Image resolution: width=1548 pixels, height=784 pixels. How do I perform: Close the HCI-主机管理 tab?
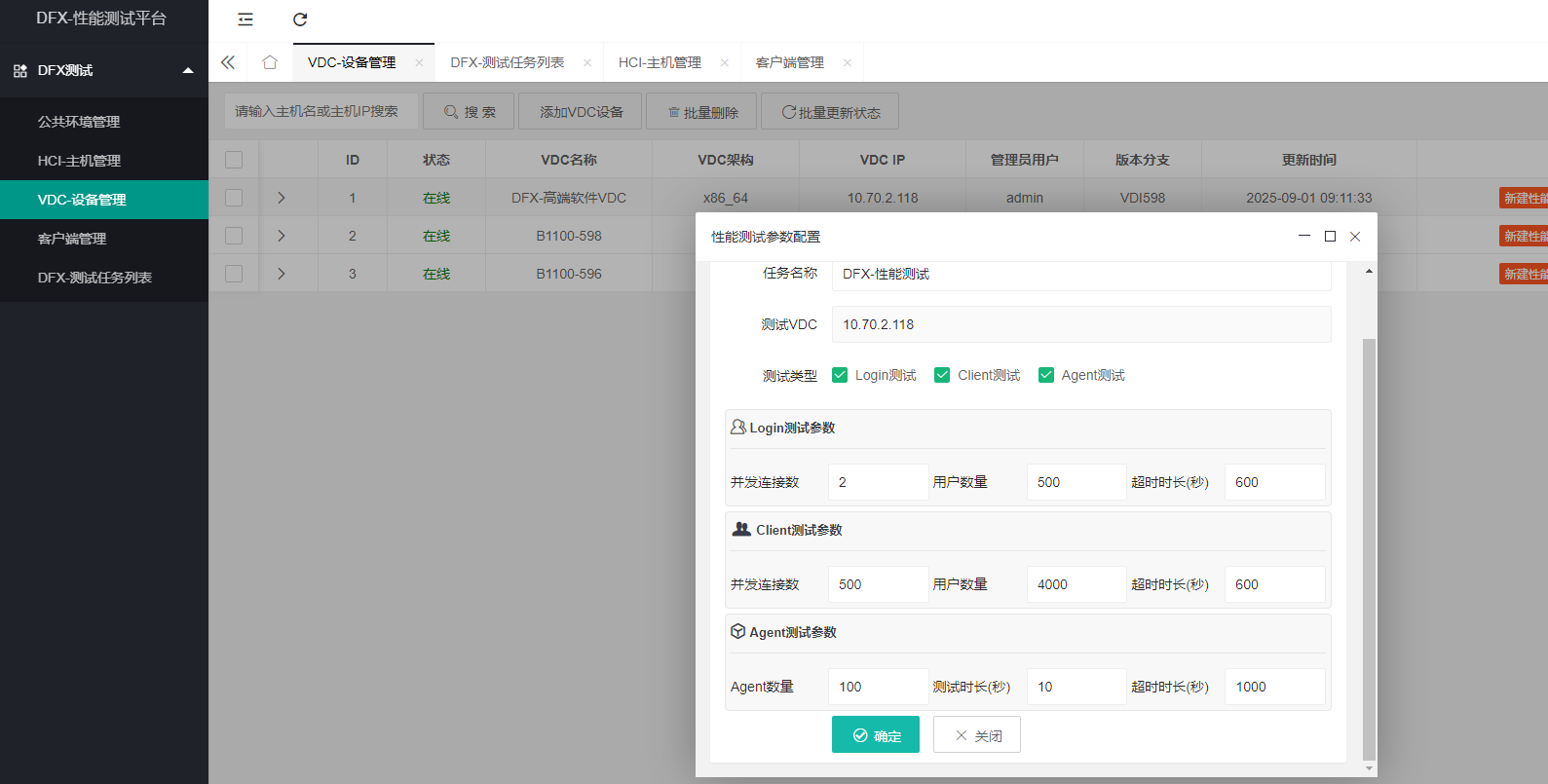(725, 62)
